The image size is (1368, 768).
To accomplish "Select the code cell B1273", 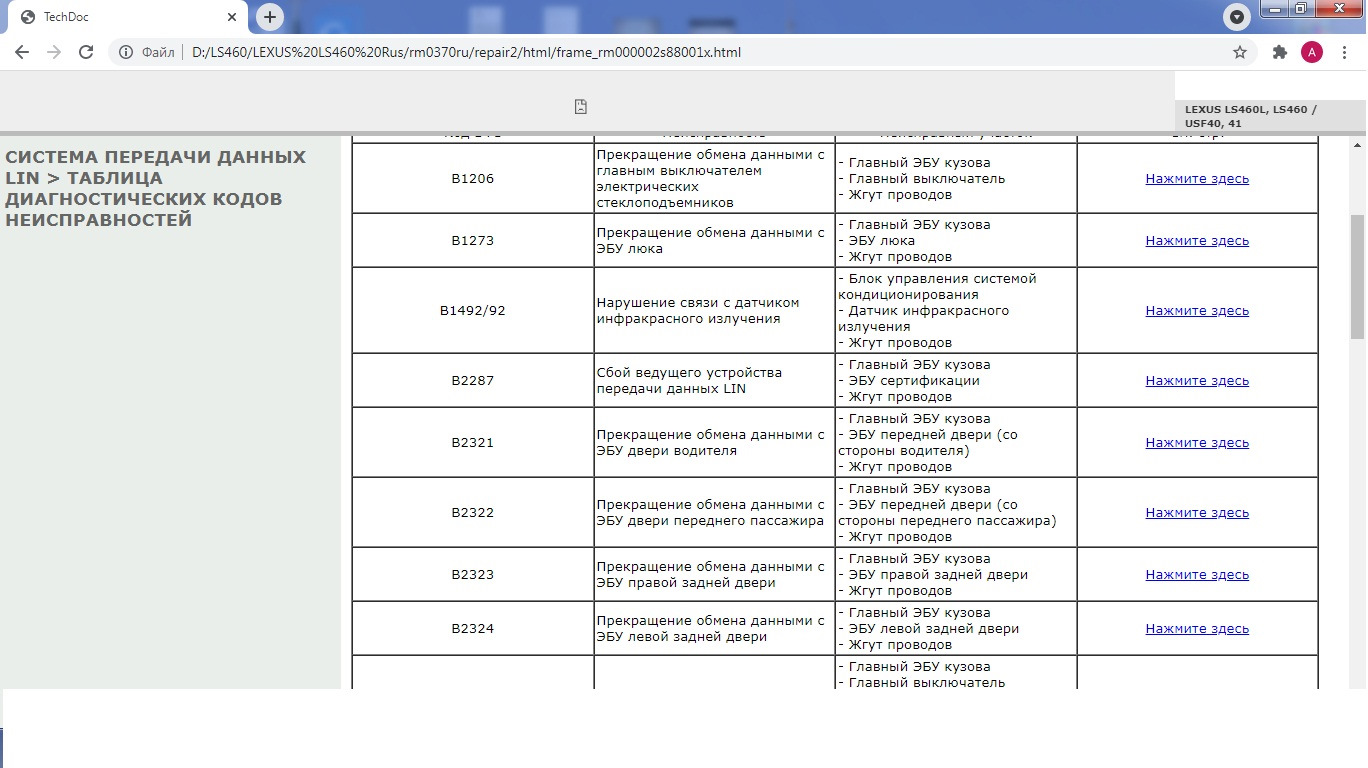I will point(473,241).
